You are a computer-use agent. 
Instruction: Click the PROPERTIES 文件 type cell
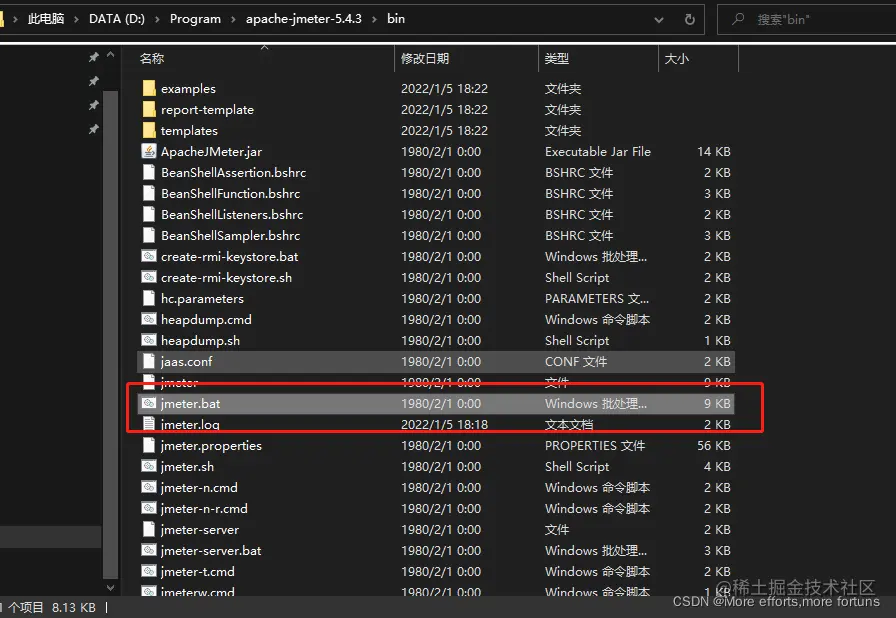pyautogui.click(x=595, y=446)
